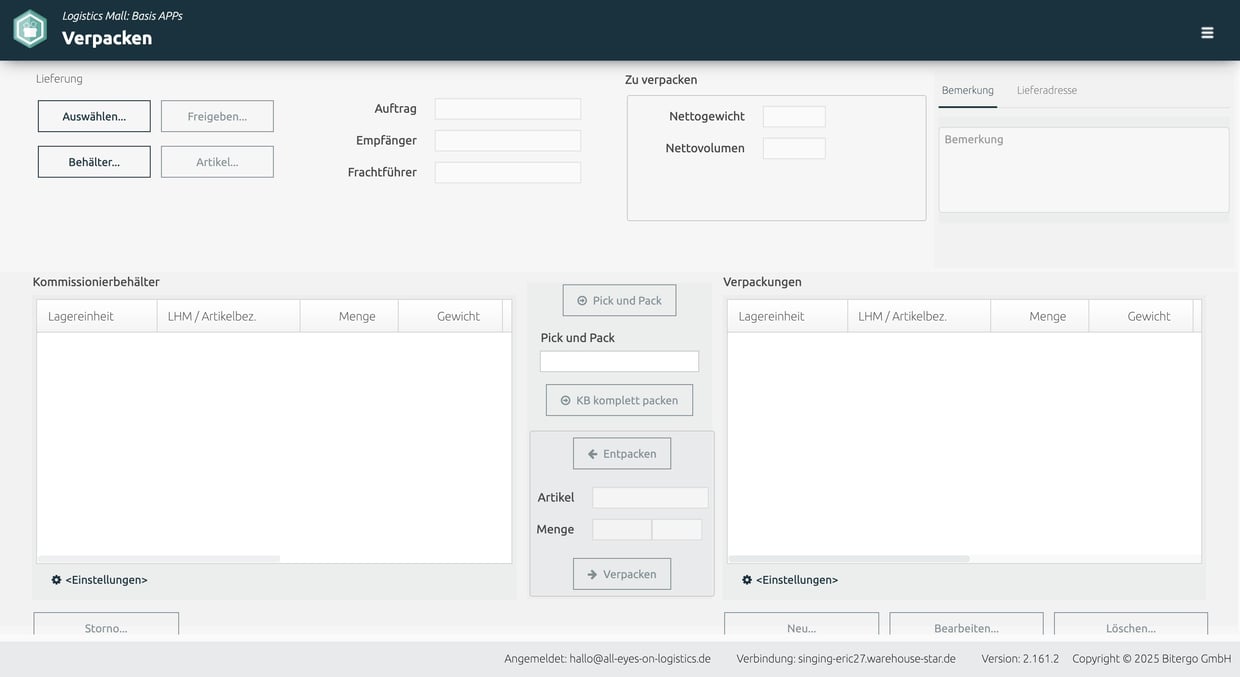This screenshot has width=1240, height=677.
Task: Focus the Nettovolumen field
Action: tap(794, 149)
